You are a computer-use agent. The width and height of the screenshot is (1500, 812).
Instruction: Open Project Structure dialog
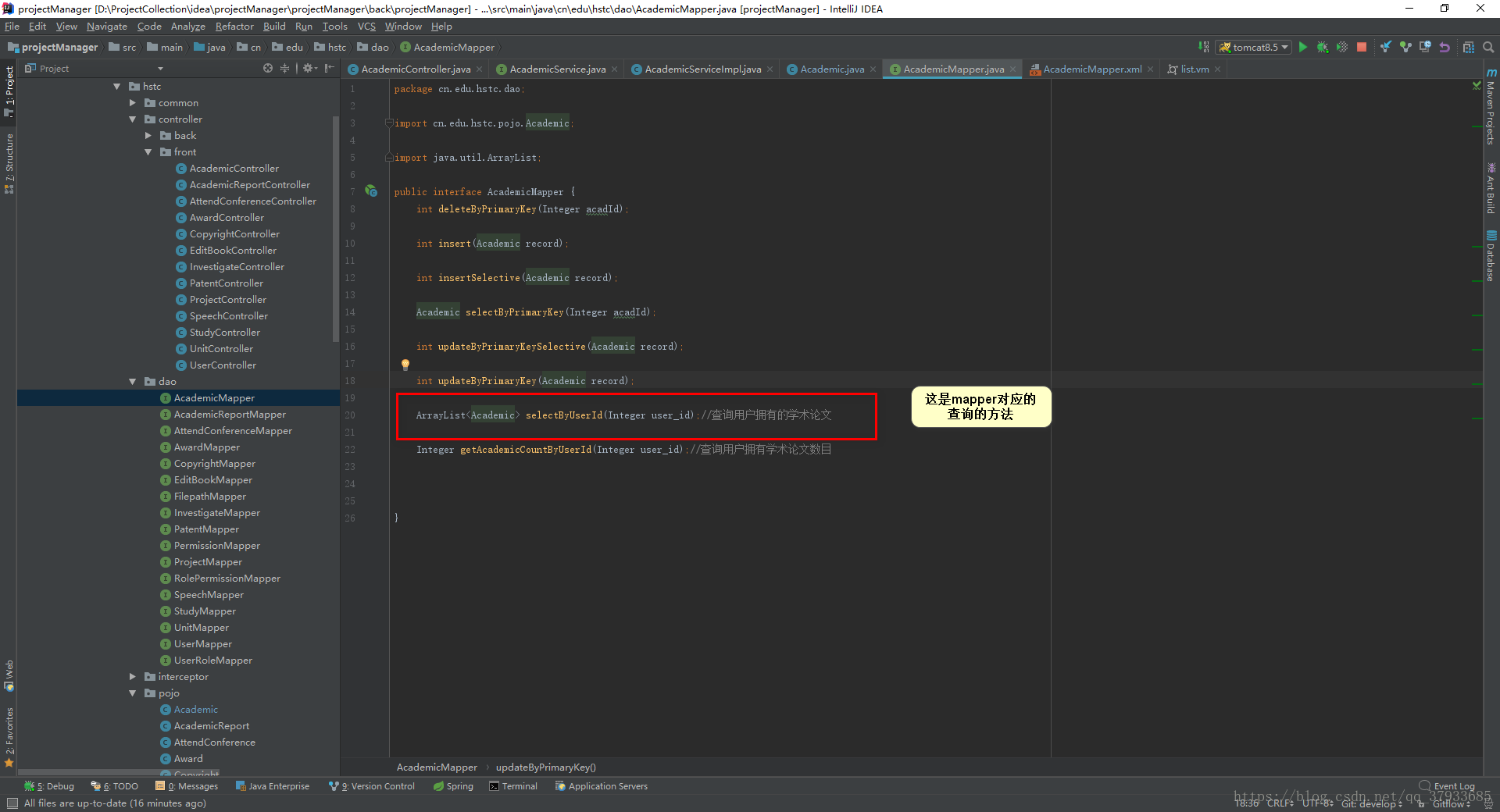tap(1469, 47)
